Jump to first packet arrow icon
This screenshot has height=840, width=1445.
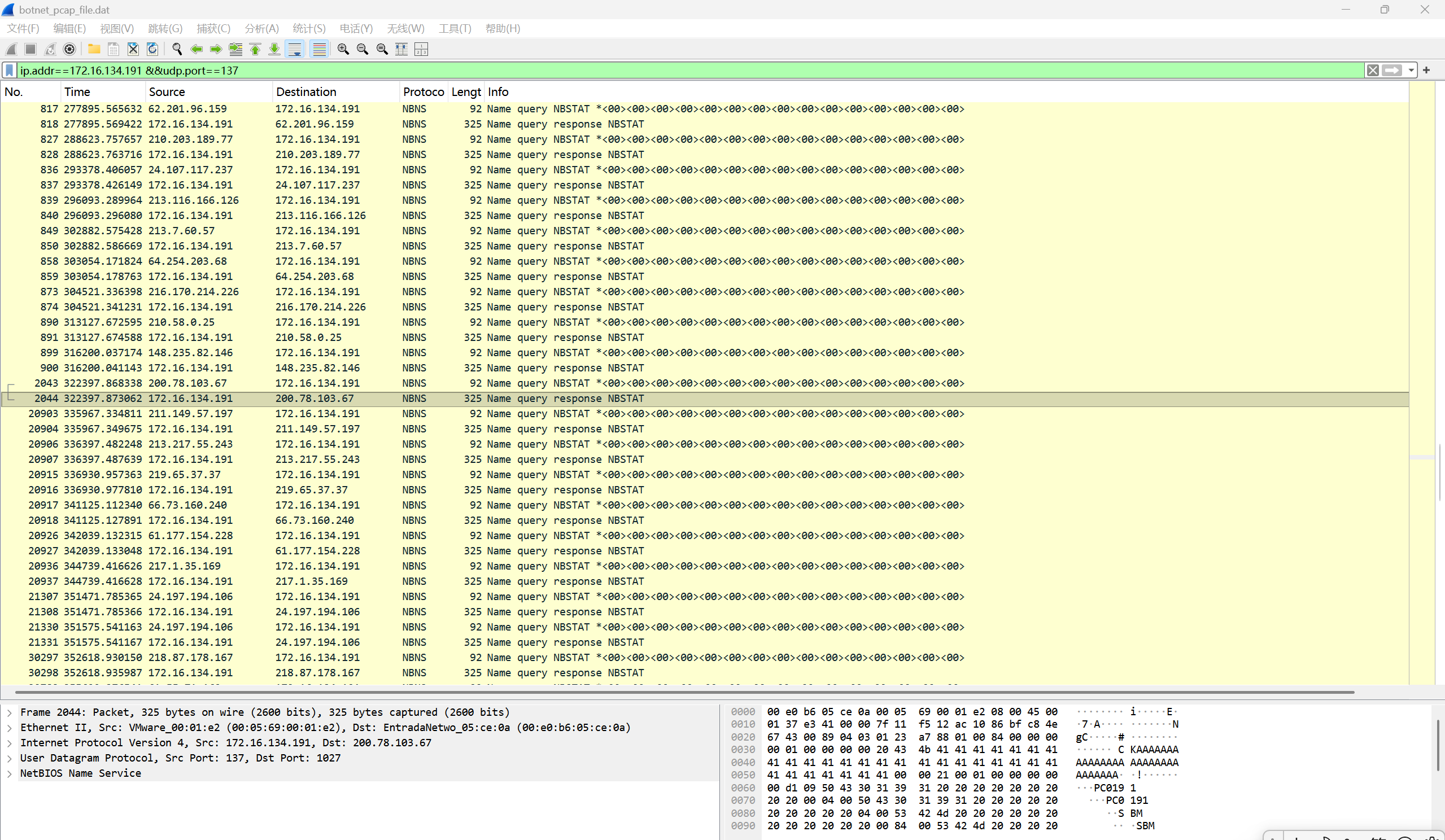click(x=255, y=49)
